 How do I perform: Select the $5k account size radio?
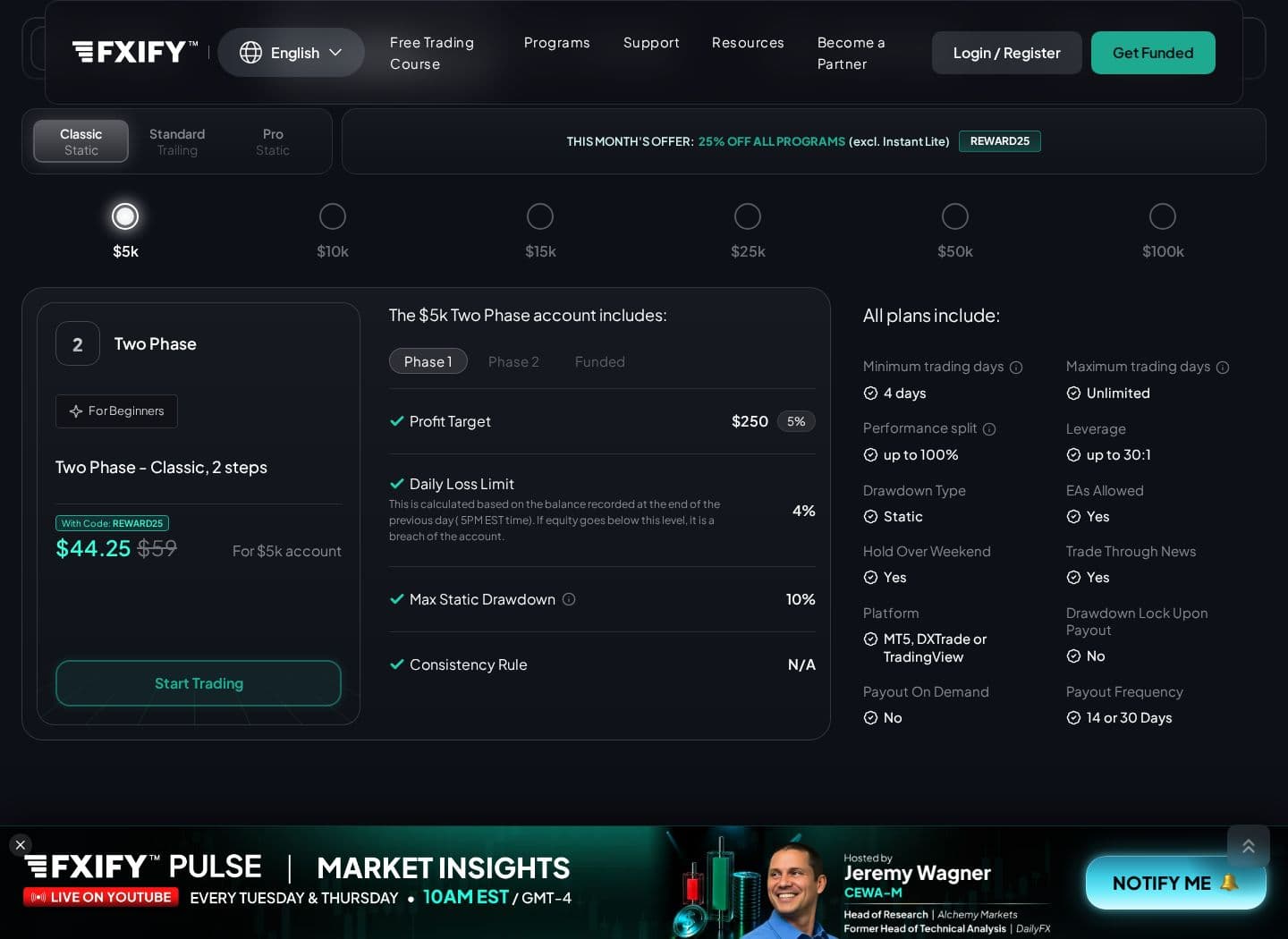click(125, 216)
